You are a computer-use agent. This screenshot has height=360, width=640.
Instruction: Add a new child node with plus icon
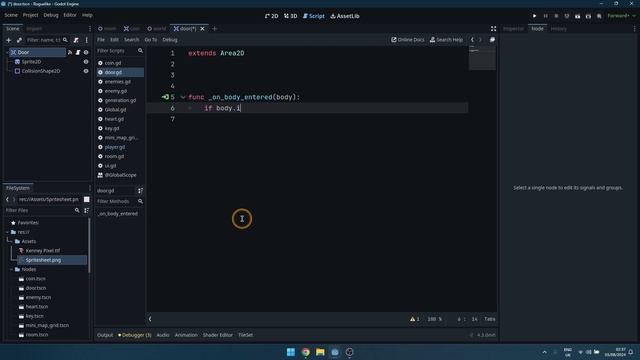tap(8, 40)
